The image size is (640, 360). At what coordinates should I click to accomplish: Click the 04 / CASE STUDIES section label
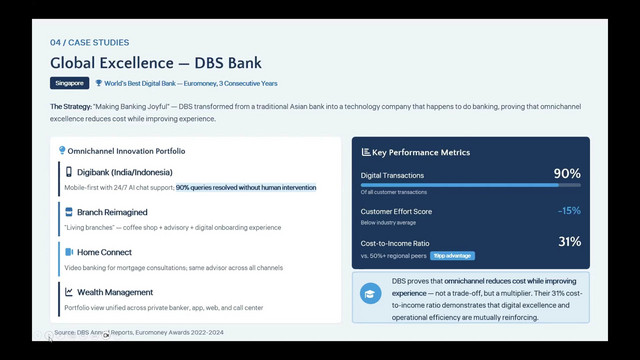pyautogui.click(x=89, y=42)
